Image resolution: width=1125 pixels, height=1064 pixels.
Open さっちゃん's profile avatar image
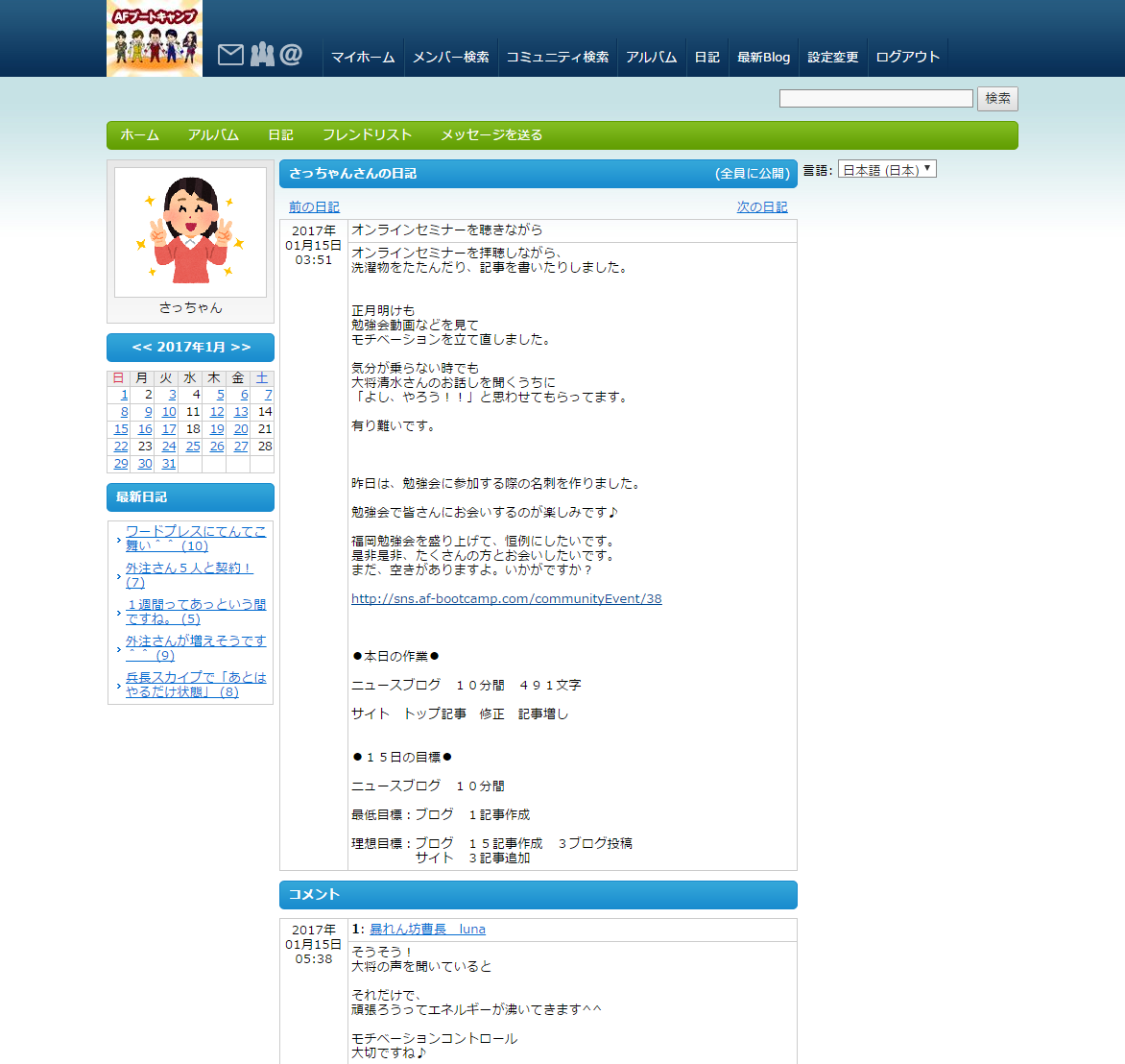190,231
